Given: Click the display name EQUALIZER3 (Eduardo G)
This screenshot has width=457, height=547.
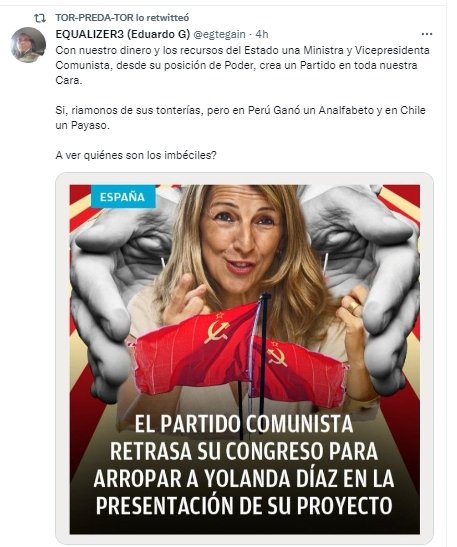Looking at the screenshot, I should 122,34.
